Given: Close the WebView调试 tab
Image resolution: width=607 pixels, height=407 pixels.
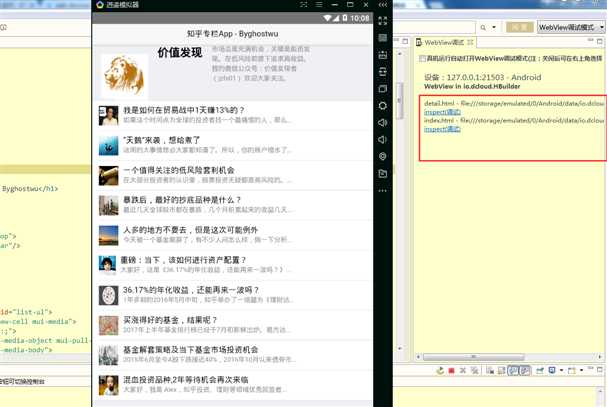Looking at the screenshot, I should coord(470,42).
